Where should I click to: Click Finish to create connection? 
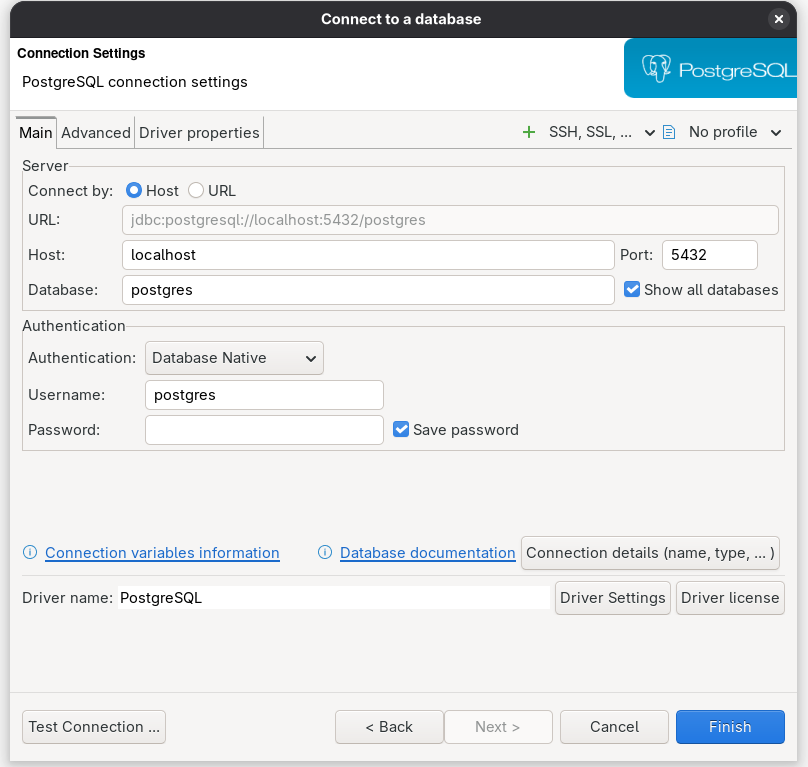[x=730, y=727]
